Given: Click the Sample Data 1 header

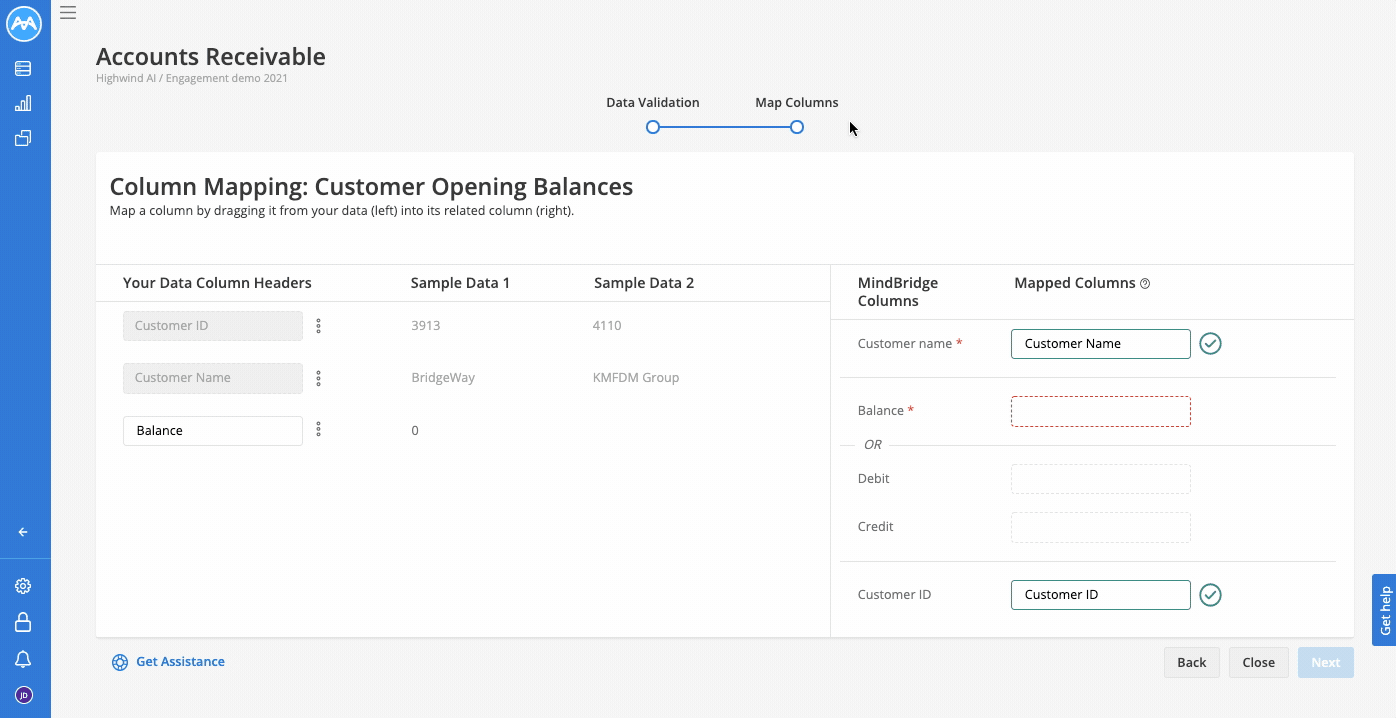Looking at the screenshot, I should pyautogui.click(x=460, y=283).
